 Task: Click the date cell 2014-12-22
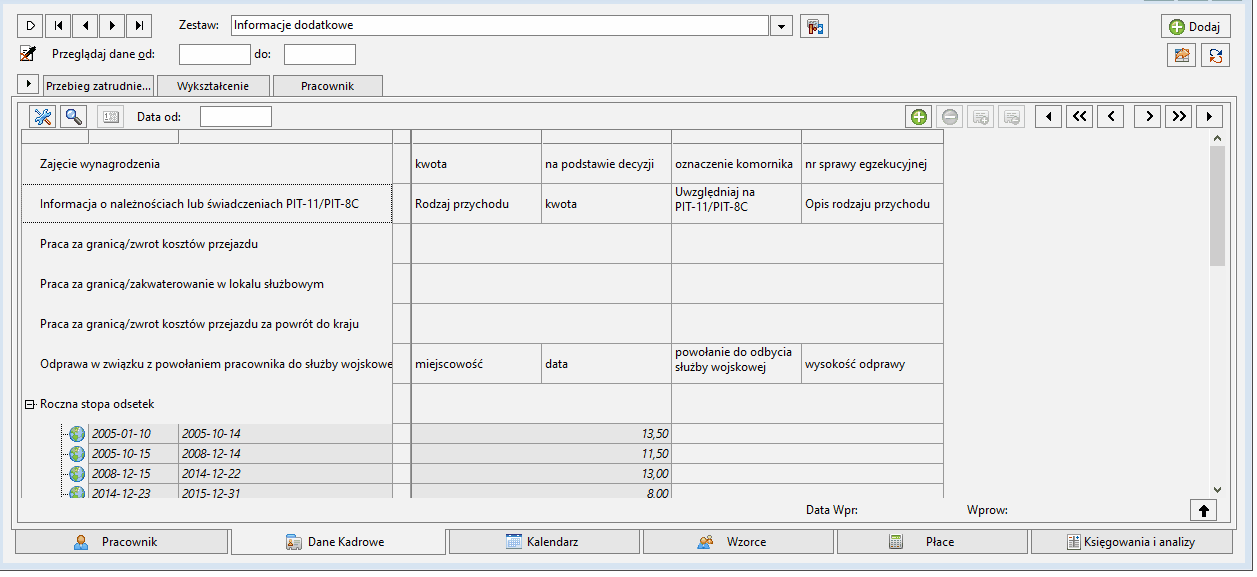pyautogui.click(x=285, y=474)
